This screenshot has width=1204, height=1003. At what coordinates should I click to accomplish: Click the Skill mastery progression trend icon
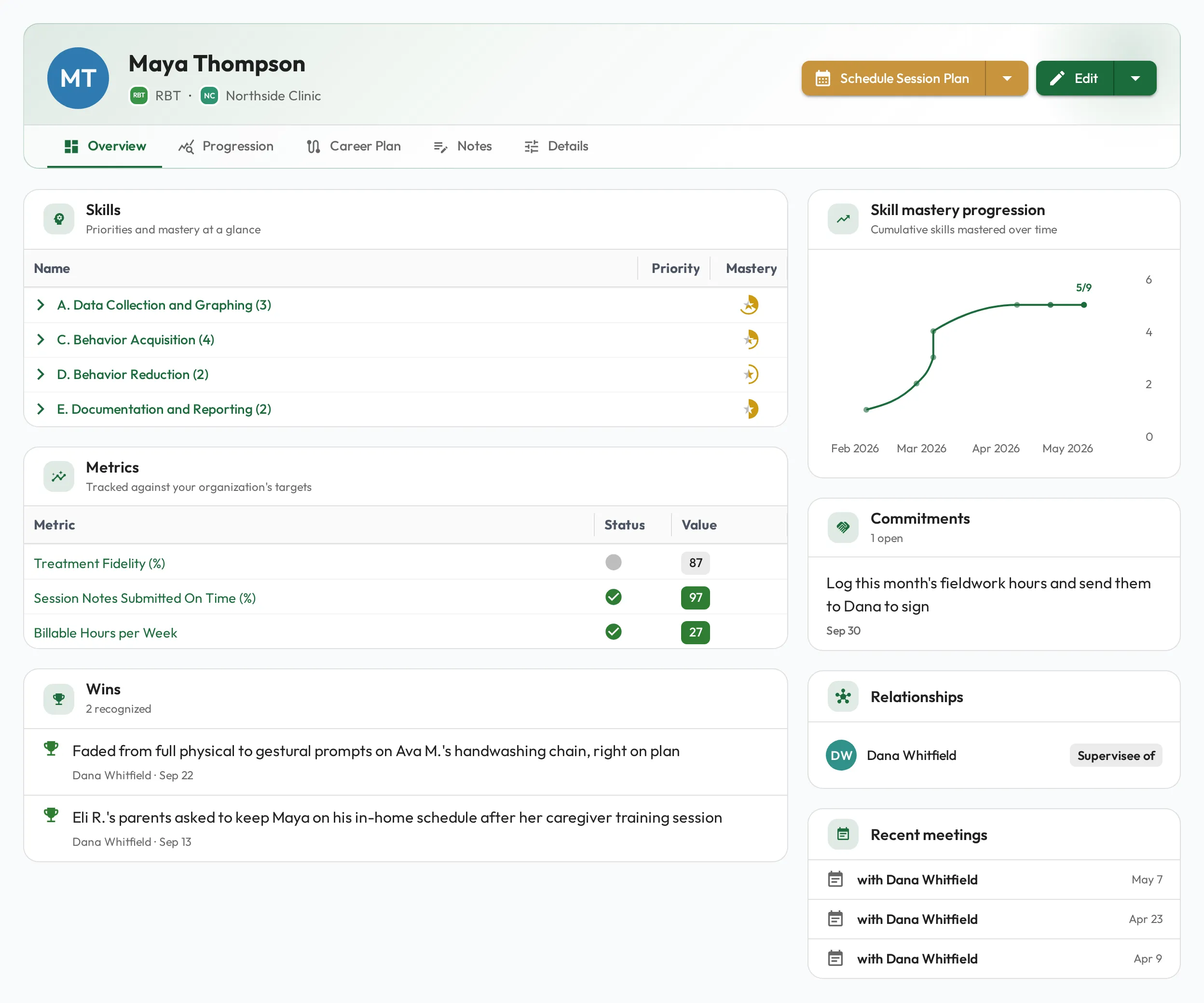(843, 219)
